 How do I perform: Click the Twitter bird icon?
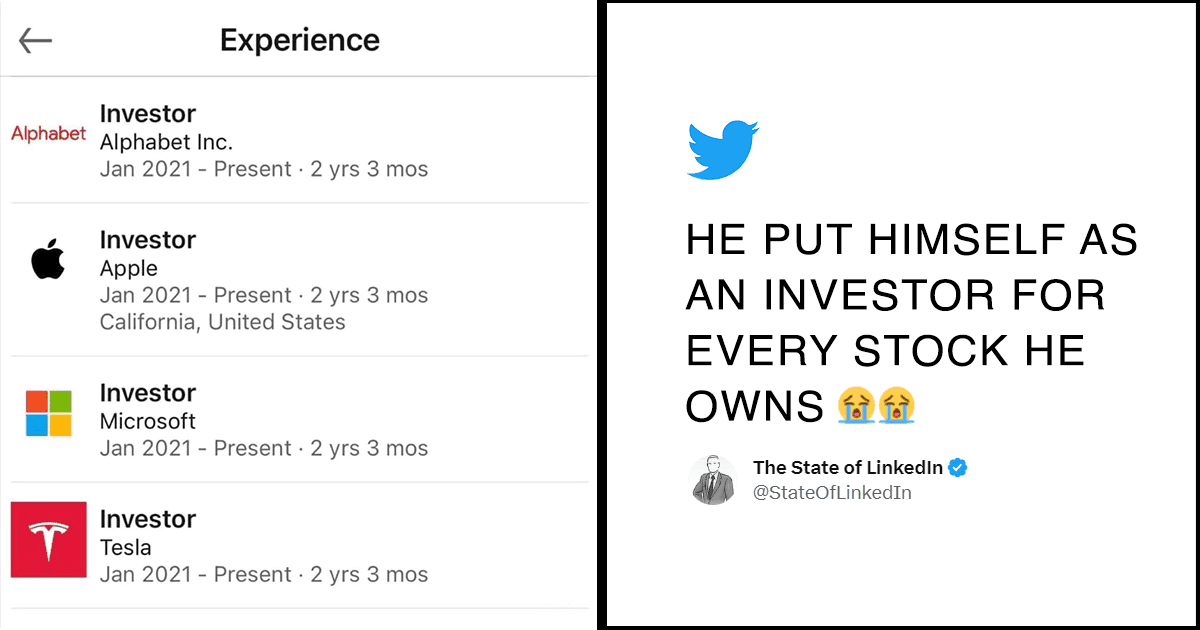(x=722, y=148)
